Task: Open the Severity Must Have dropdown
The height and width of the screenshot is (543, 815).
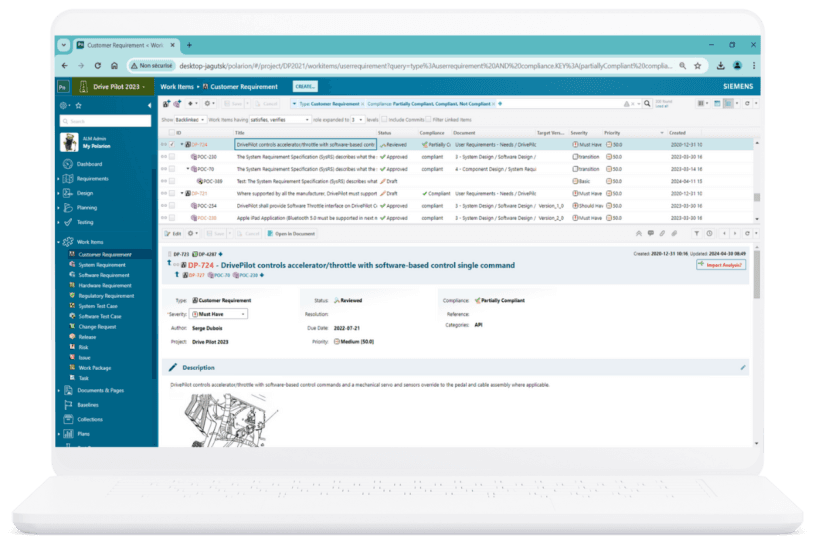Action: pos(219,313)
